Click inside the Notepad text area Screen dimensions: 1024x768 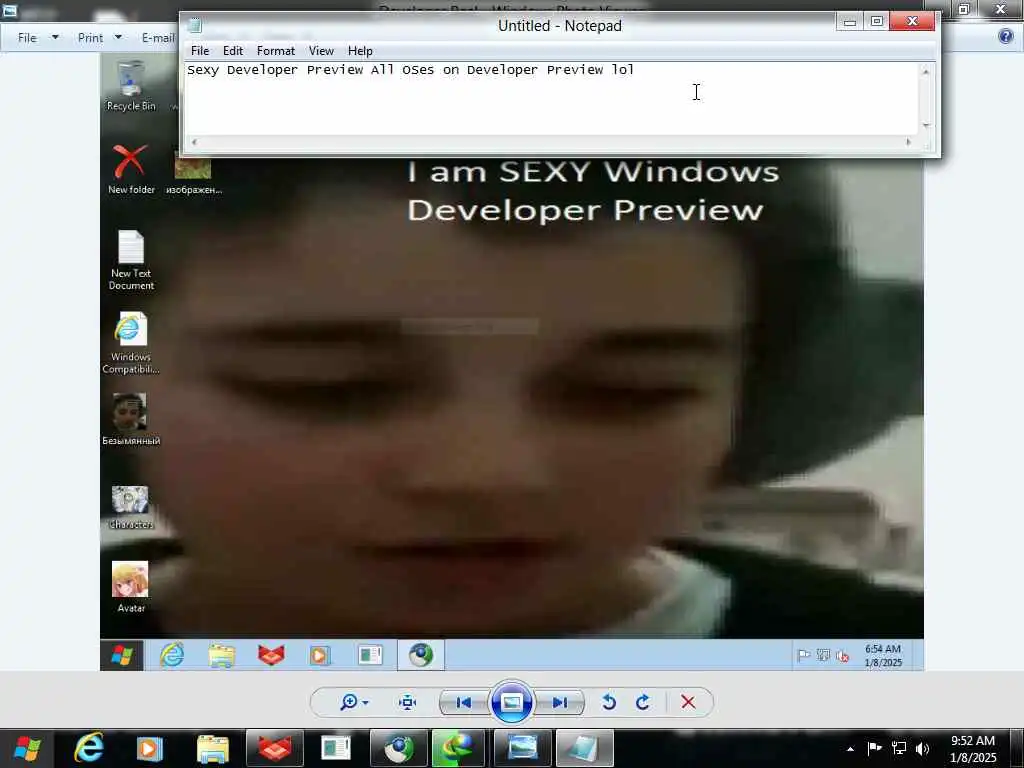[552, 98]
